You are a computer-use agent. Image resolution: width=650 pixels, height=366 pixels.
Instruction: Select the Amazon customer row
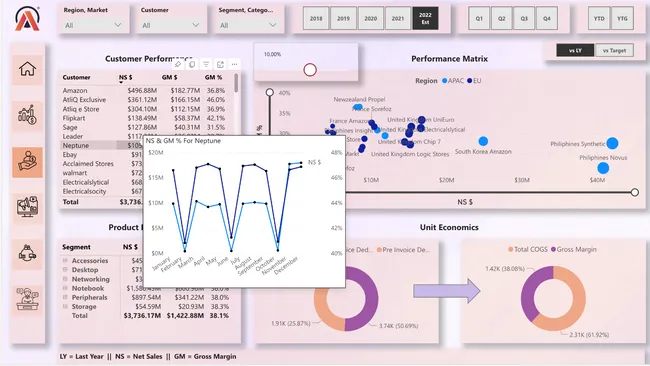tap(145, 90)
